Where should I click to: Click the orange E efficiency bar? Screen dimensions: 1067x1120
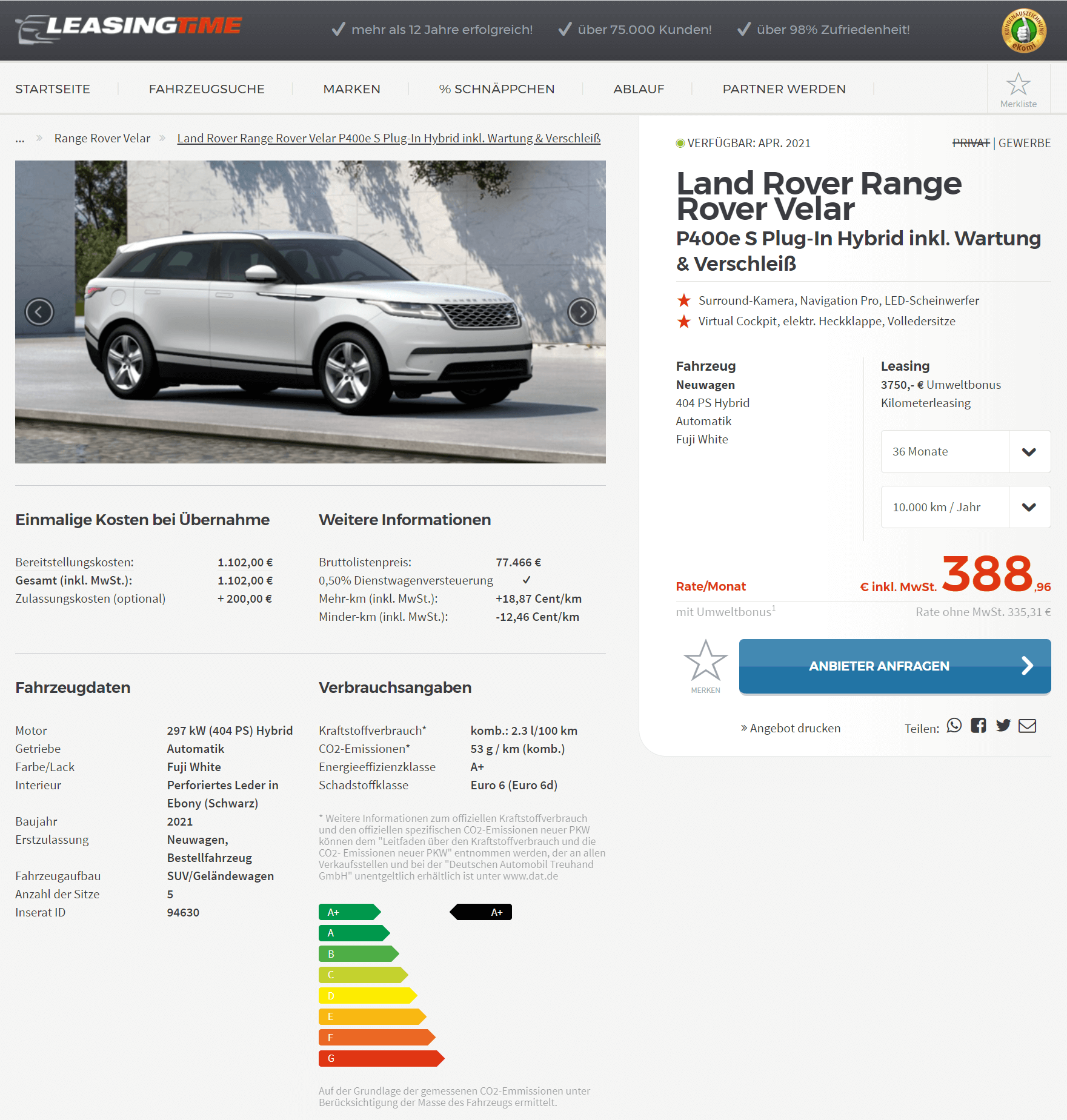point(373,1016)
